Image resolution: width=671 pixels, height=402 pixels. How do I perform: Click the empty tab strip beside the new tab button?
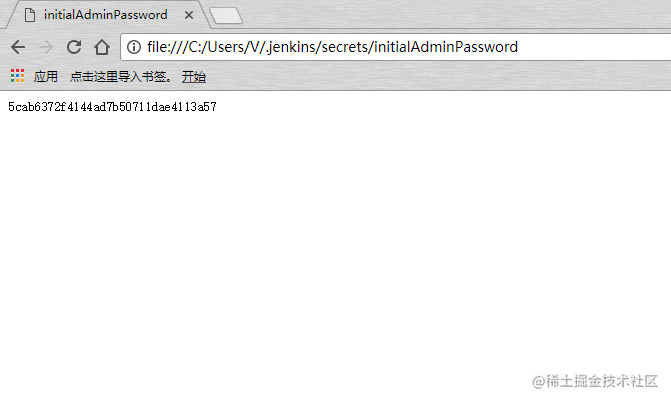(x=456, y=14)
